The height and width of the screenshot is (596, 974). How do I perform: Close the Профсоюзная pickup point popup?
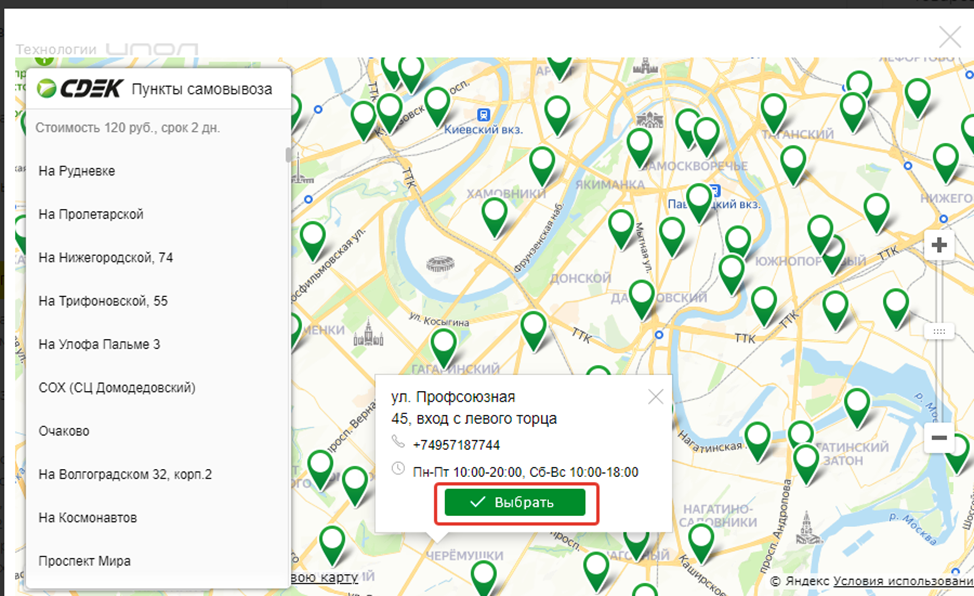click(x=656, y=396)
